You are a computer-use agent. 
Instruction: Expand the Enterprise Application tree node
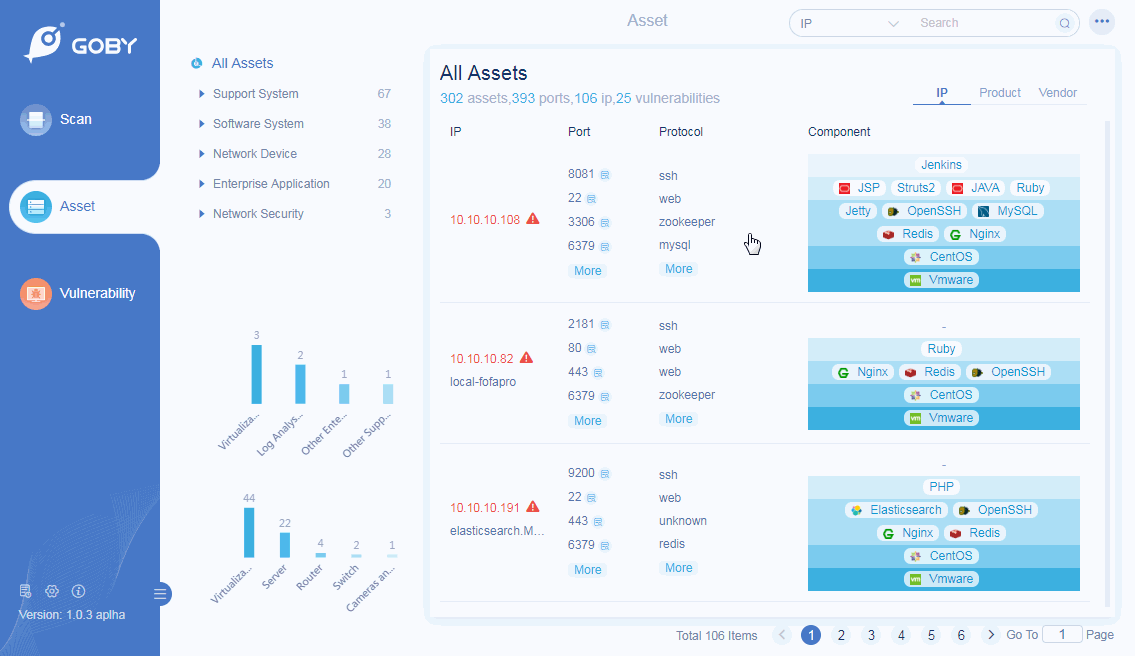pos(201,184)
